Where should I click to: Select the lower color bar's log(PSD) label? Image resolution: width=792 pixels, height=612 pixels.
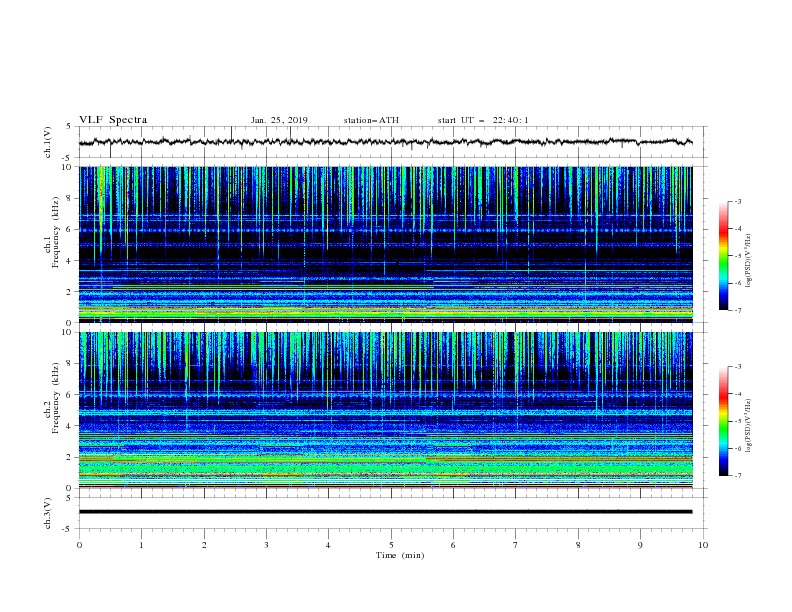click(749, 426)
